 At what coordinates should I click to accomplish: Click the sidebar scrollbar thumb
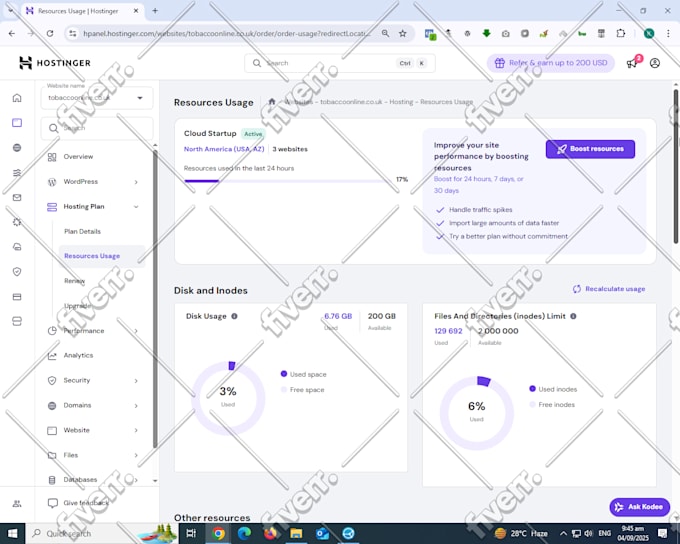[155, 299]
